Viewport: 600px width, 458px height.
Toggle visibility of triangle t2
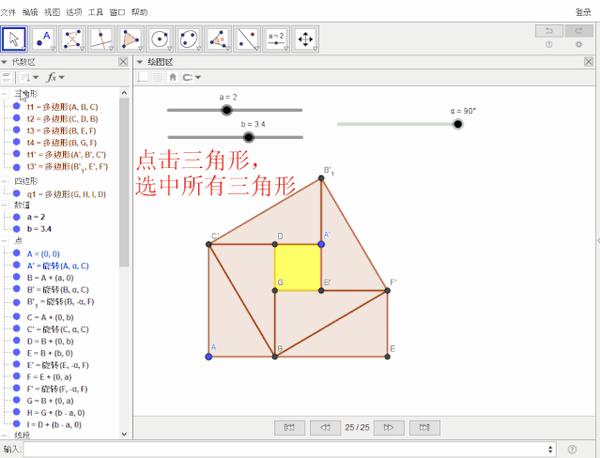[x=16, y=118]
